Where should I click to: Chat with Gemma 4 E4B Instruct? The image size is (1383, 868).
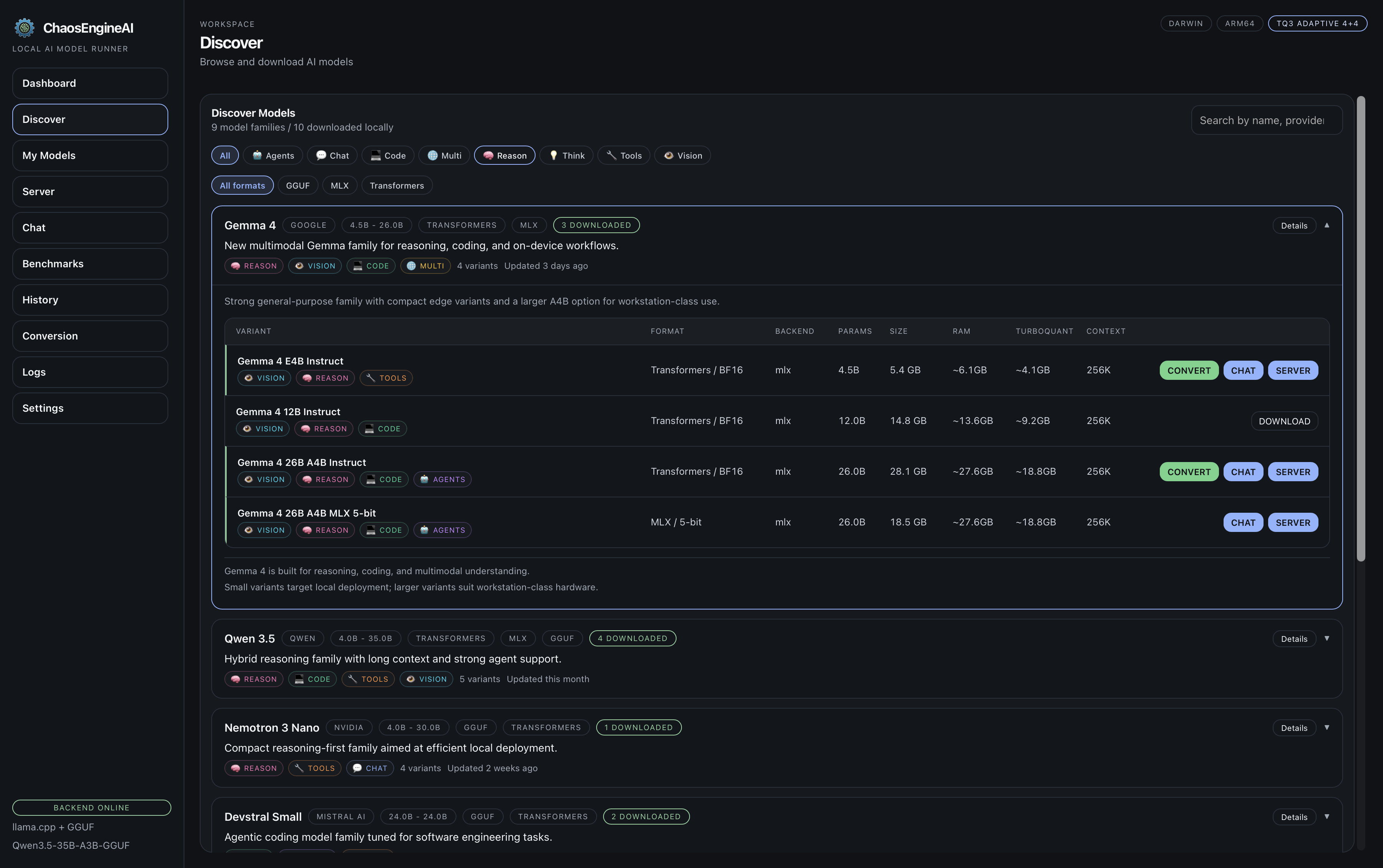(x=1243, y=370)
